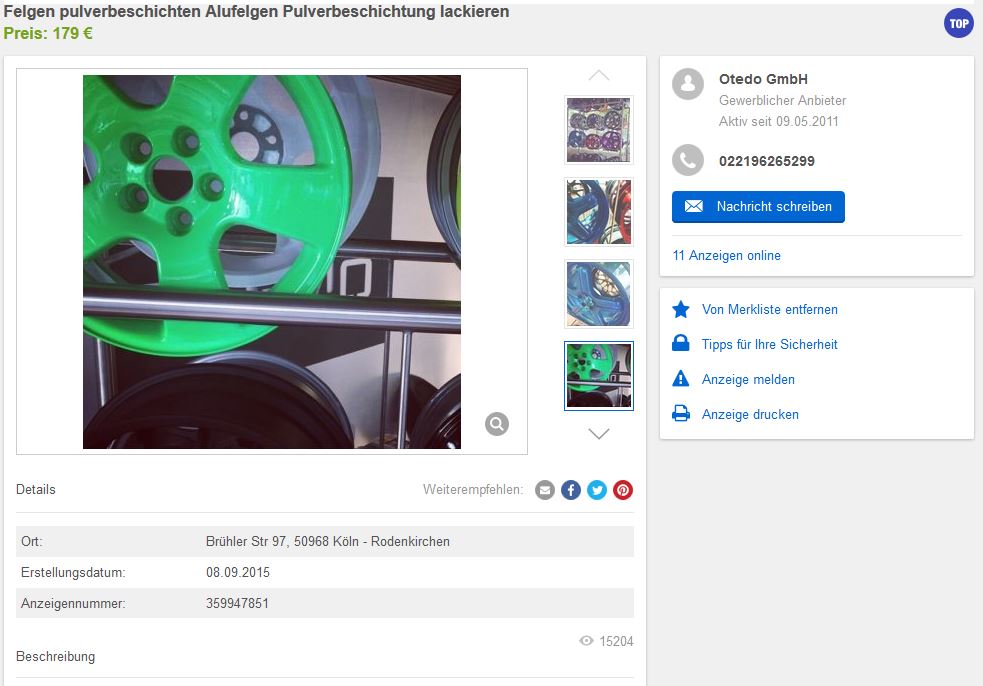Share listing on Twitter

(597, 490)
